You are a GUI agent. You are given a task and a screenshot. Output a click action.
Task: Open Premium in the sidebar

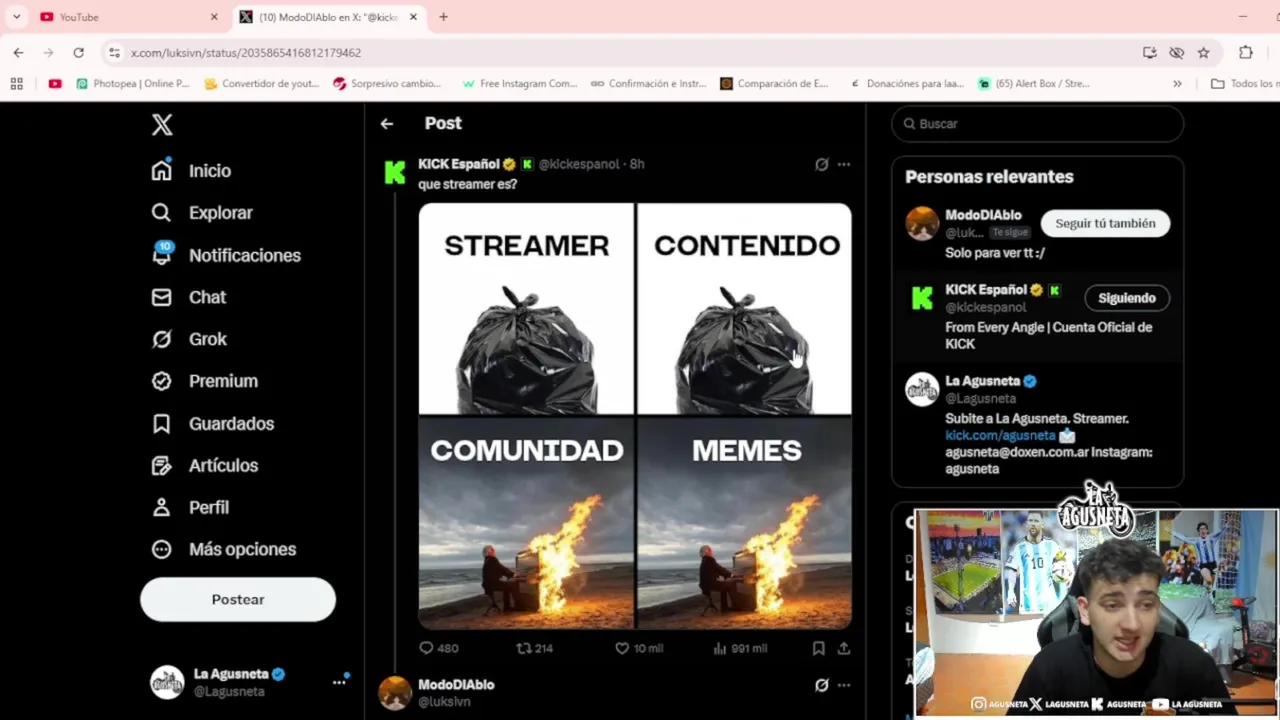[x=204, y=381]
